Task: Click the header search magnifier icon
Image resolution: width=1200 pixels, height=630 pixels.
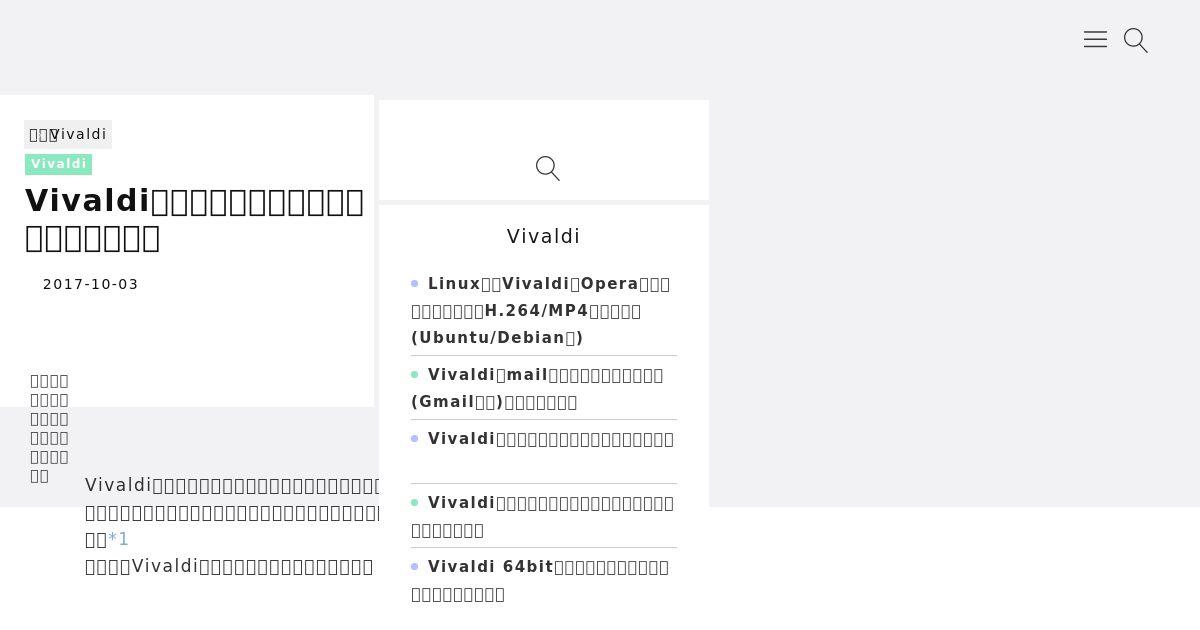Action: 1136,40
